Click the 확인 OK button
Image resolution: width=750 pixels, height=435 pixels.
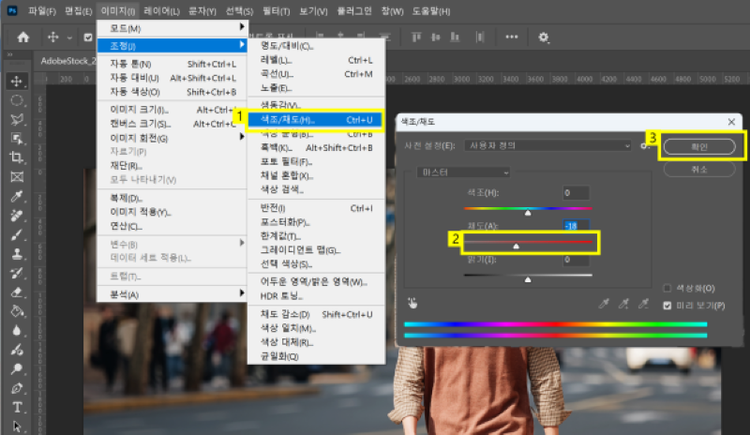pos(699,146)
